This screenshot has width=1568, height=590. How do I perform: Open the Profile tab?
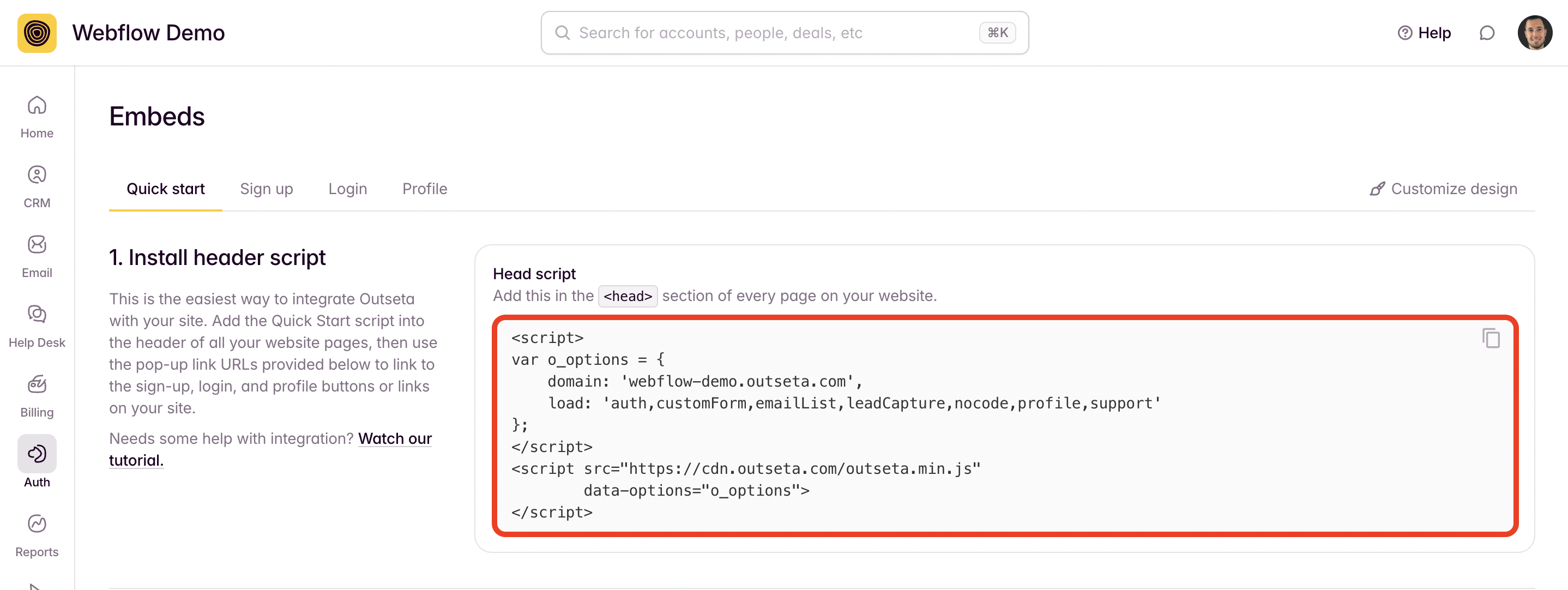tap(424, 189)
